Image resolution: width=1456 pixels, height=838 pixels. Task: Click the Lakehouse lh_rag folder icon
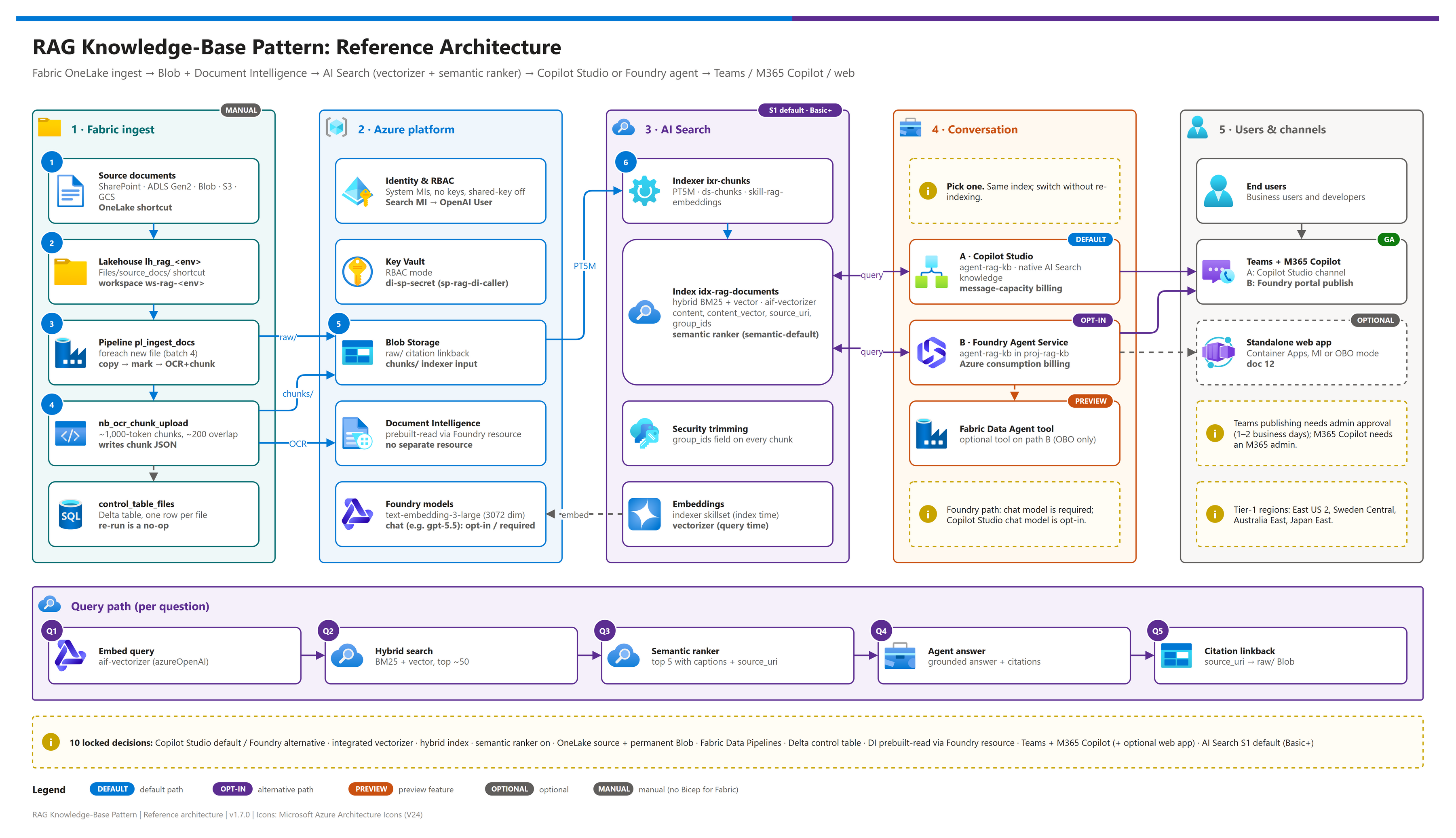pyautogui.click(x=70, y=272)
